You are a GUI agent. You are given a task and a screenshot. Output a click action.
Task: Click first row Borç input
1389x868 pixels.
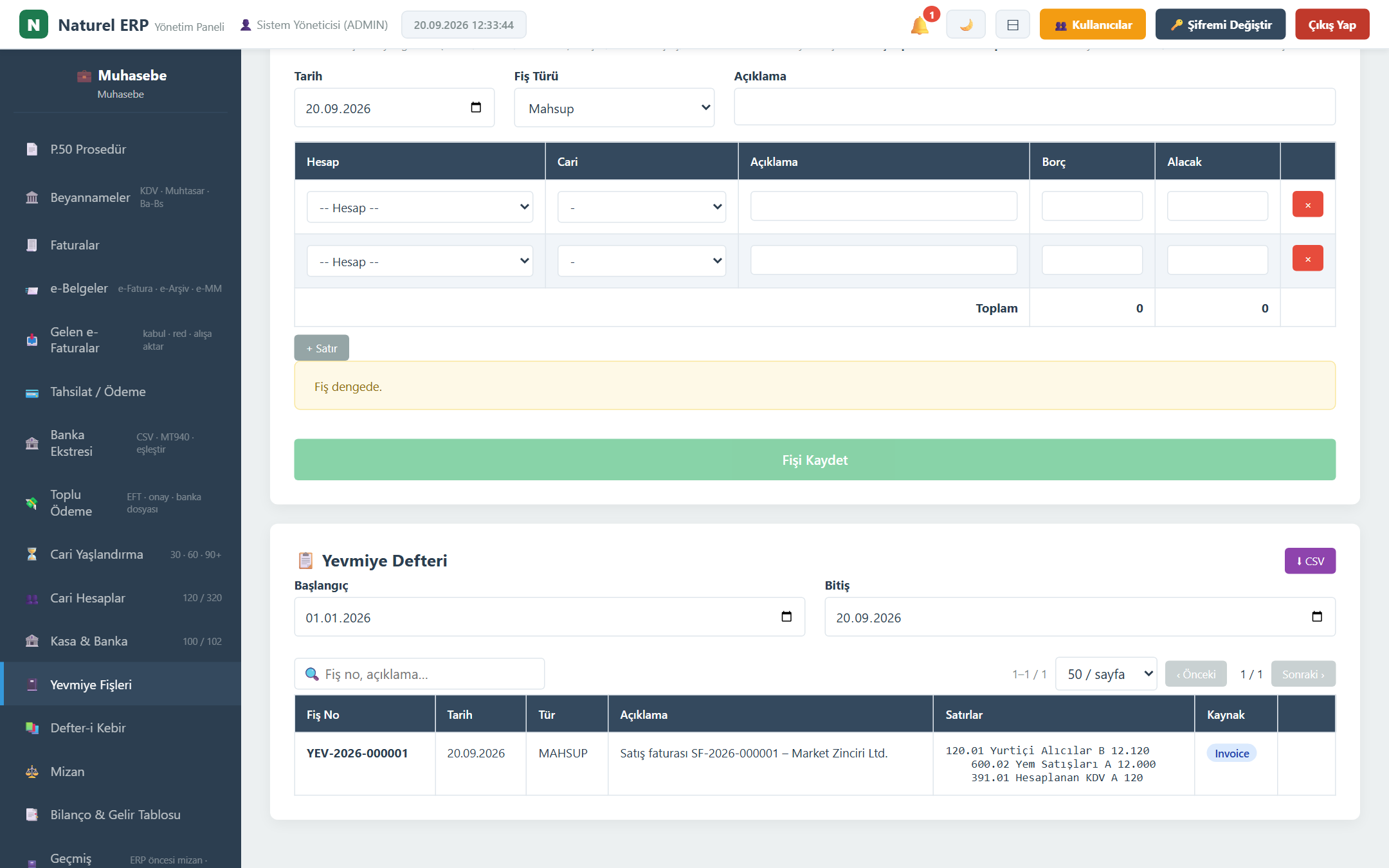pos(1092,206)
